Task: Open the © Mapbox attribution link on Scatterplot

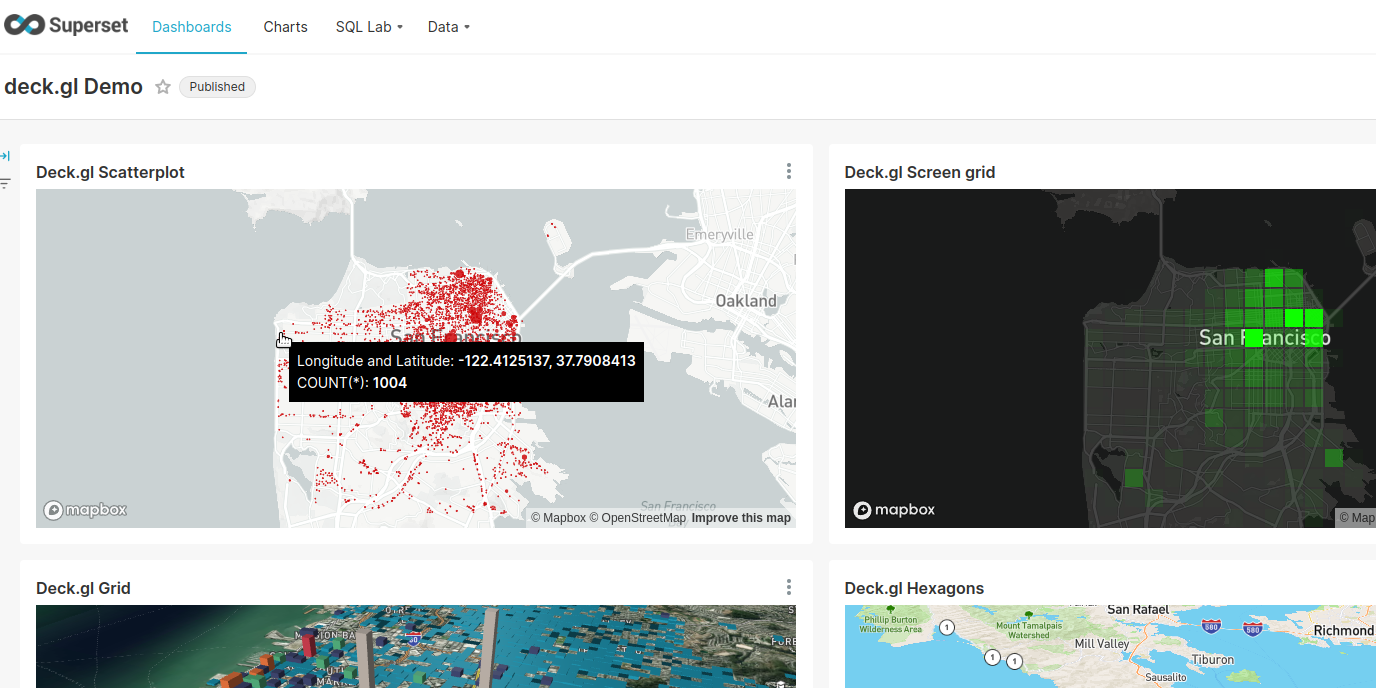Action: pyautogui.click(x=558, y=518)
